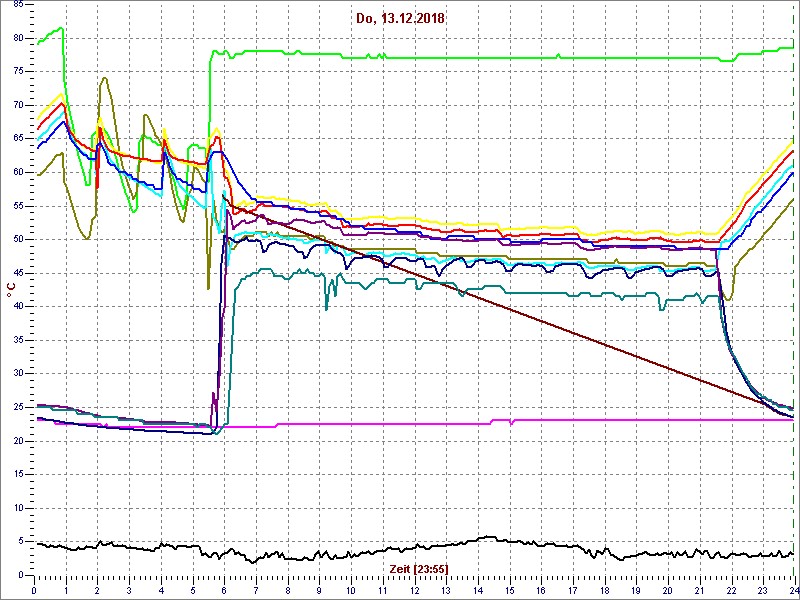Image resolution: width=800 pixels, height=600 pixels.
Task: Click hour "22" on the time axis
Action: (731, 589)
